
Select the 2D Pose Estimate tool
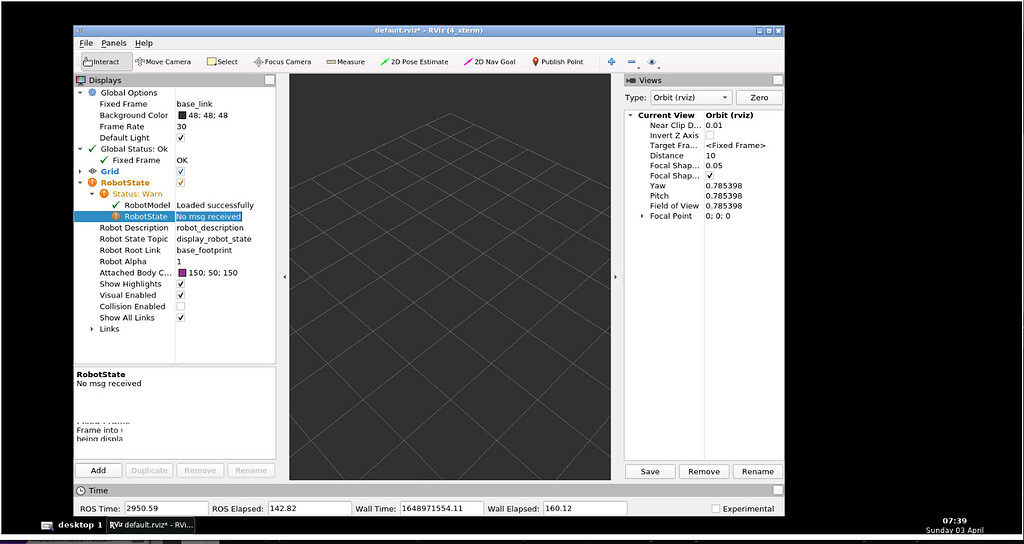click(x=414, y=62)
